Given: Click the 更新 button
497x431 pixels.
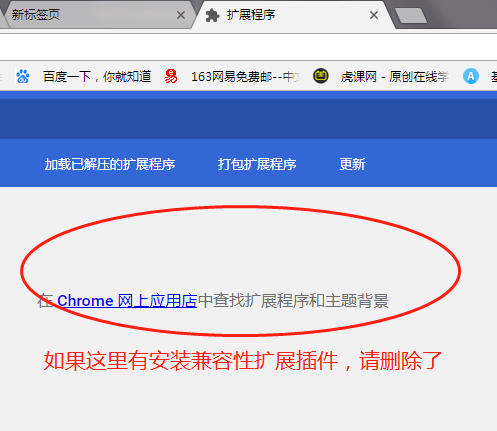Looking at the screenshot, I should click(352, 164).
